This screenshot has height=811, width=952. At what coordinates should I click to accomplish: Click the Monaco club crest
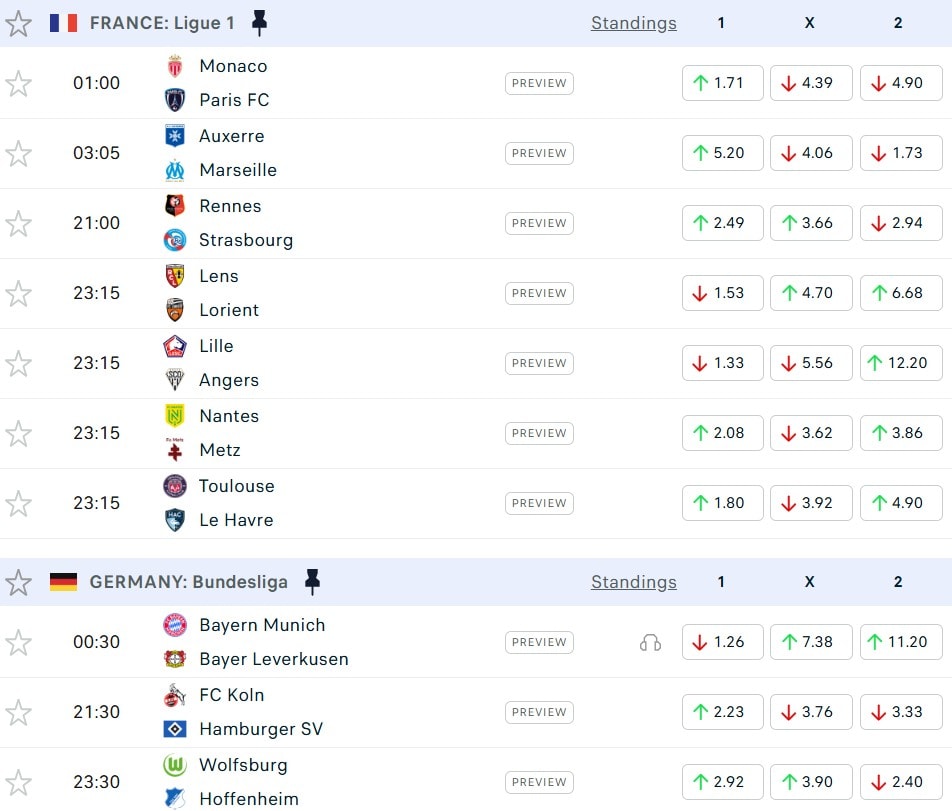(x=175, y=66)
